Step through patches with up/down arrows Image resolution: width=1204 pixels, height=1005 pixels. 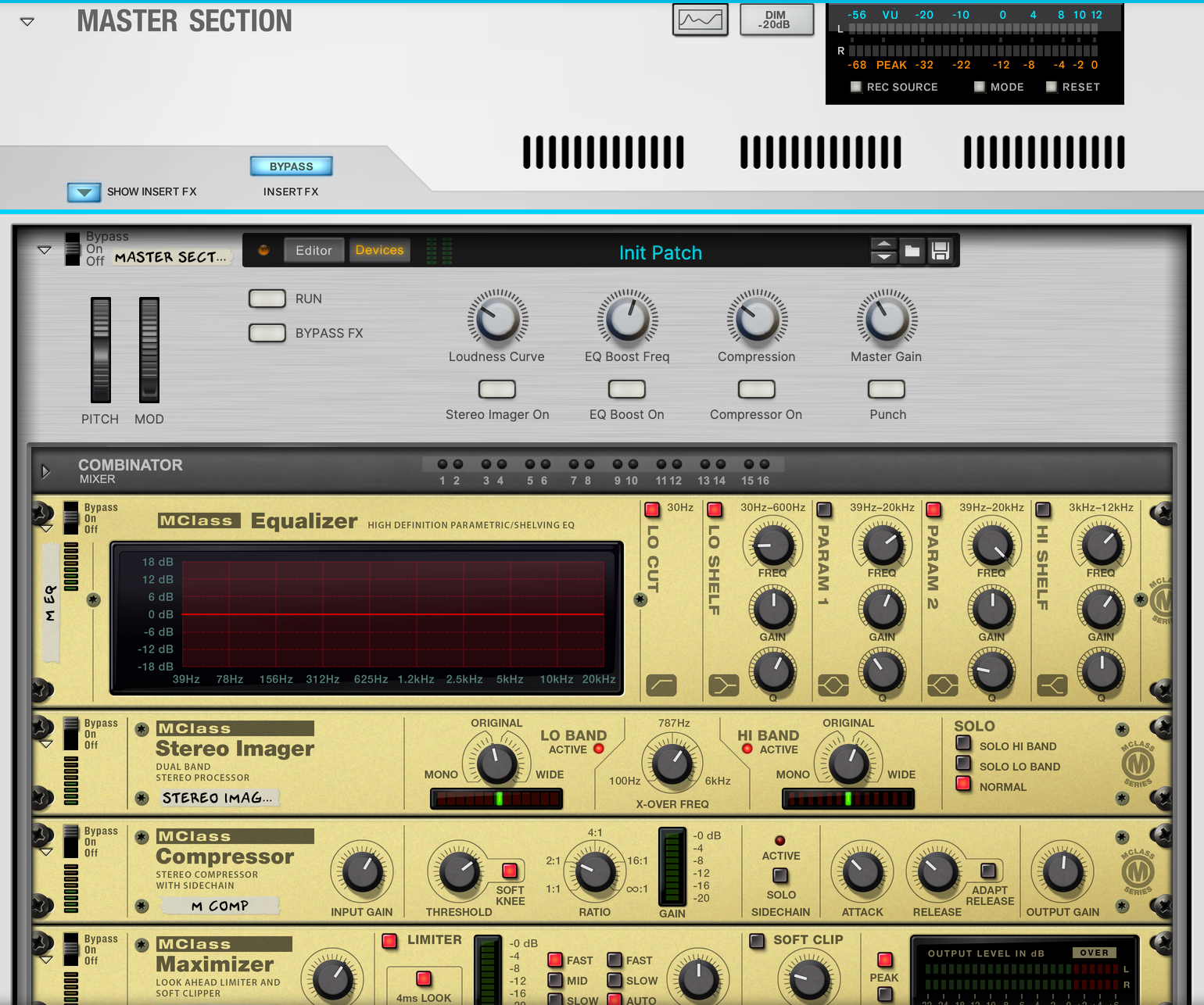tap(883, 251)
